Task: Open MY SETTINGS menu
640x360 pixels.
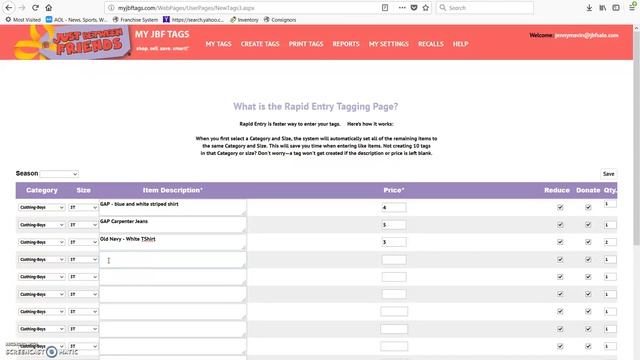Action: [x=389, y=44]
